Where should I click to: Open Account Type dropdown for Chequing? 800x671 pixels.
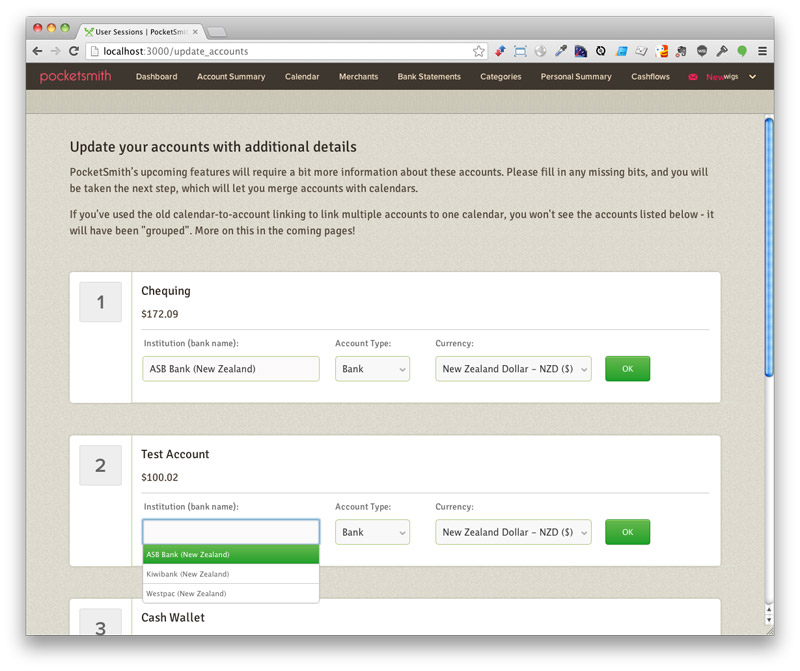click(x=372, y=369)
